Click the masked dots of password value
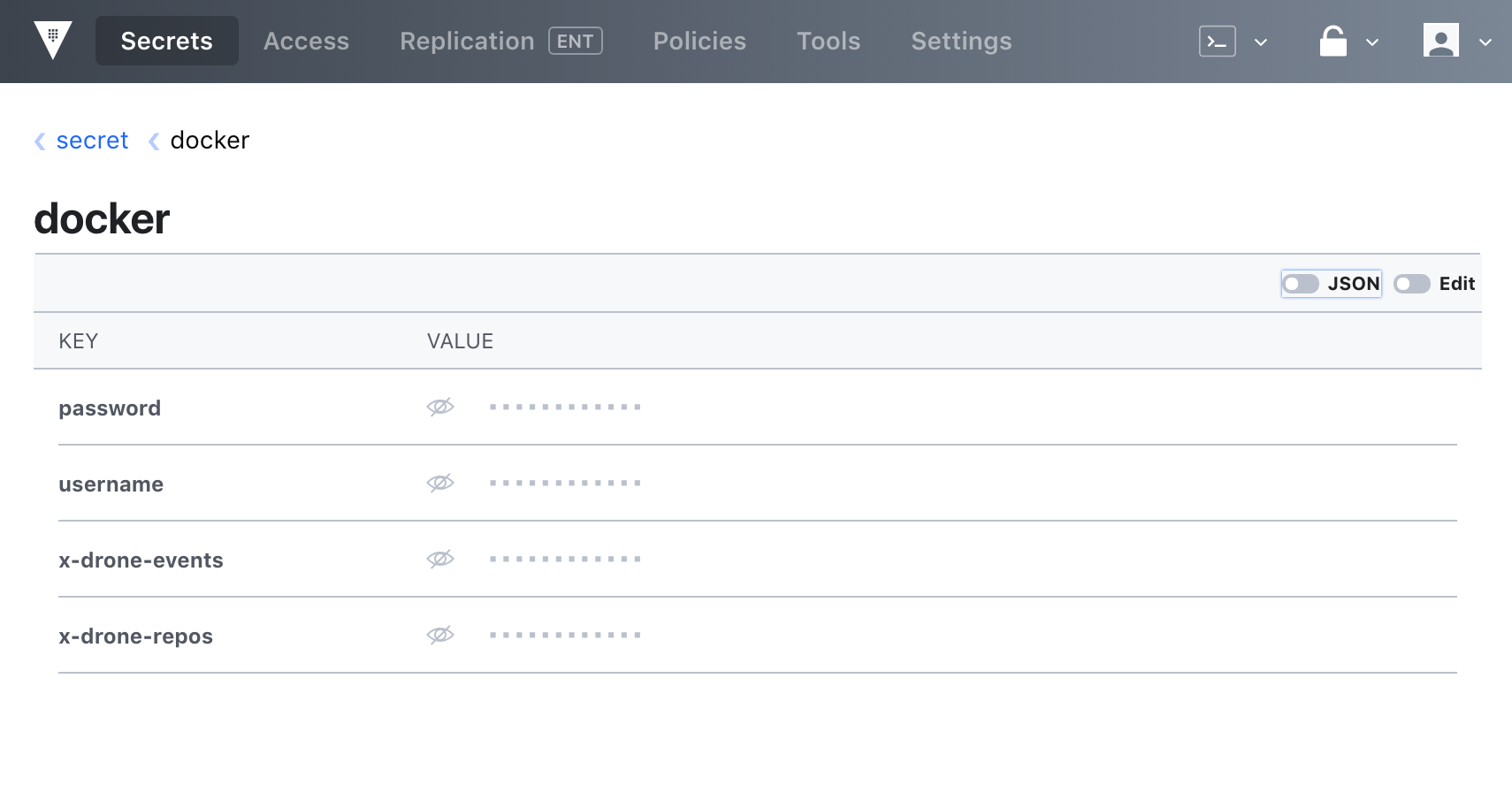Screen dimensions: 1512x785 click(565, 407)
